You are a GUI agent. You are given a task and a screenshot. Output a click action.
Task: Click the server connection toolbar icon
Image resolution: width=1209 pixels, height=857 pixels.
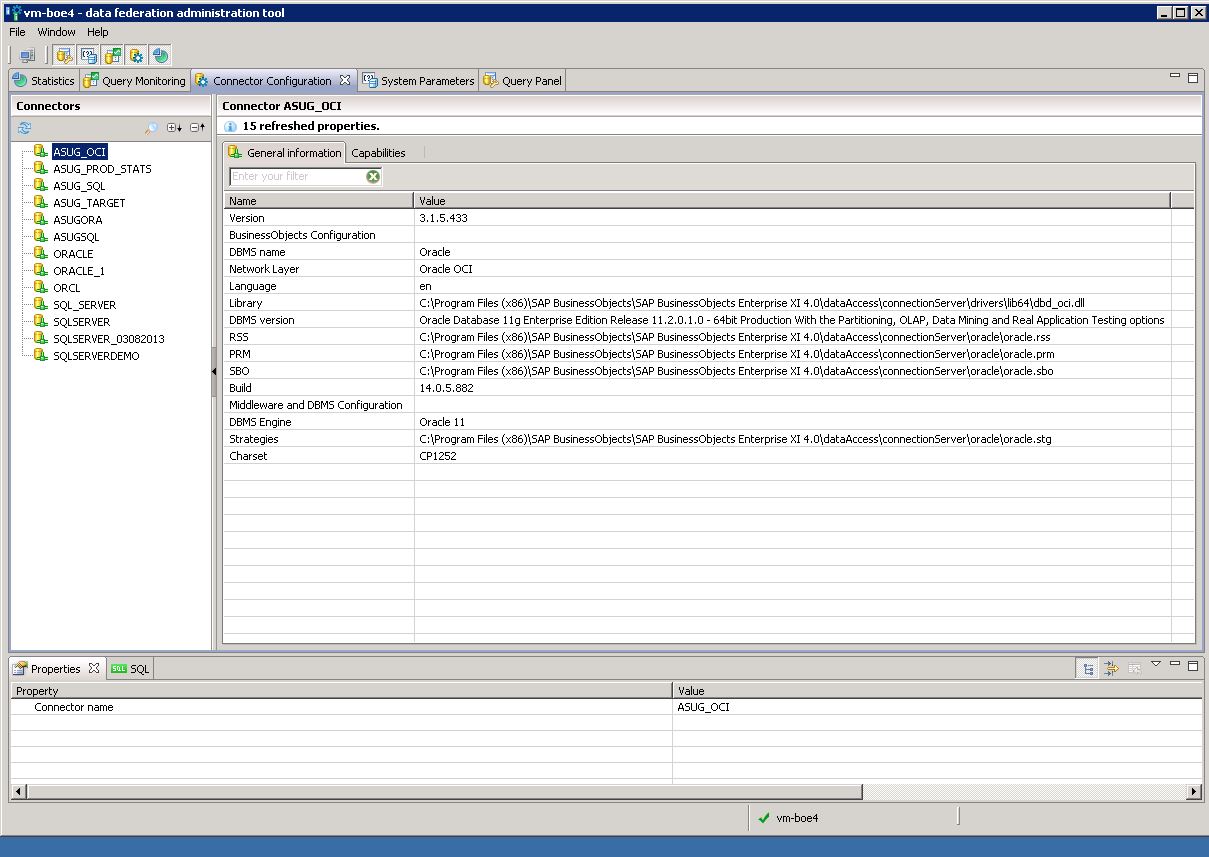click(27, 56)
